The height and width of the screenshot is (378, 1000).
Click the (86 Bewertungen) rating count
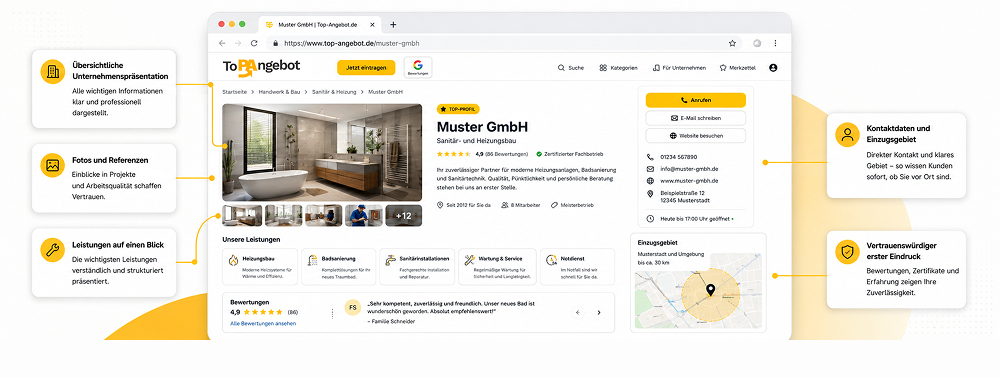pos(507,154)
